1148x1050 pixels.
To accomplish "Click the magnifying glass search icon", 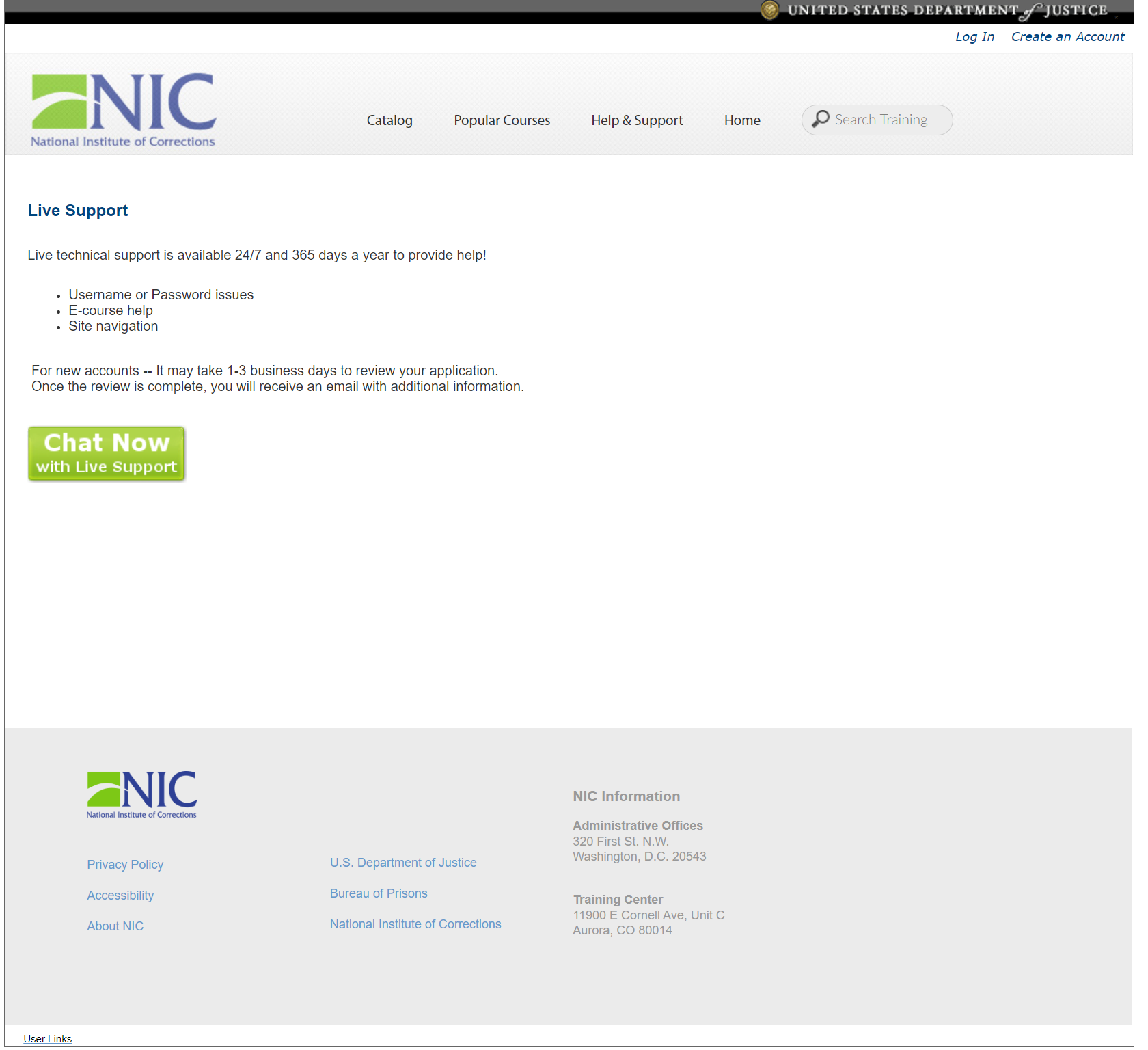I will (822, 120).
